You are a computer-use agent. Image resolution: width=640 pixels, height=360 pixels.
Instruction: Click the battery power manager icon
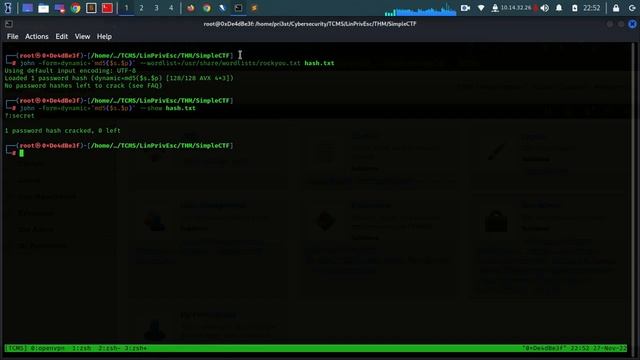pos(574,8)
